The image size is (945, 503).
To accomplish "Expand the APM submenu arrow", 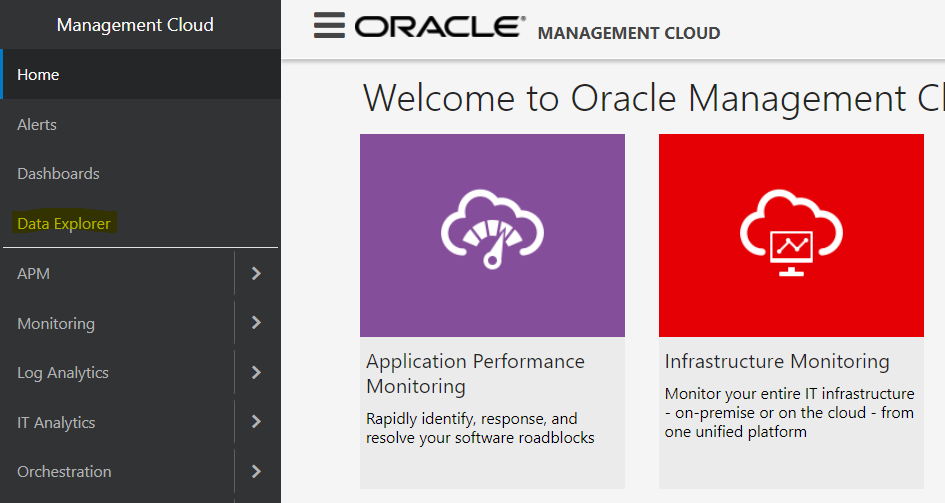I will pyautogui.click(x=257, y=273).
